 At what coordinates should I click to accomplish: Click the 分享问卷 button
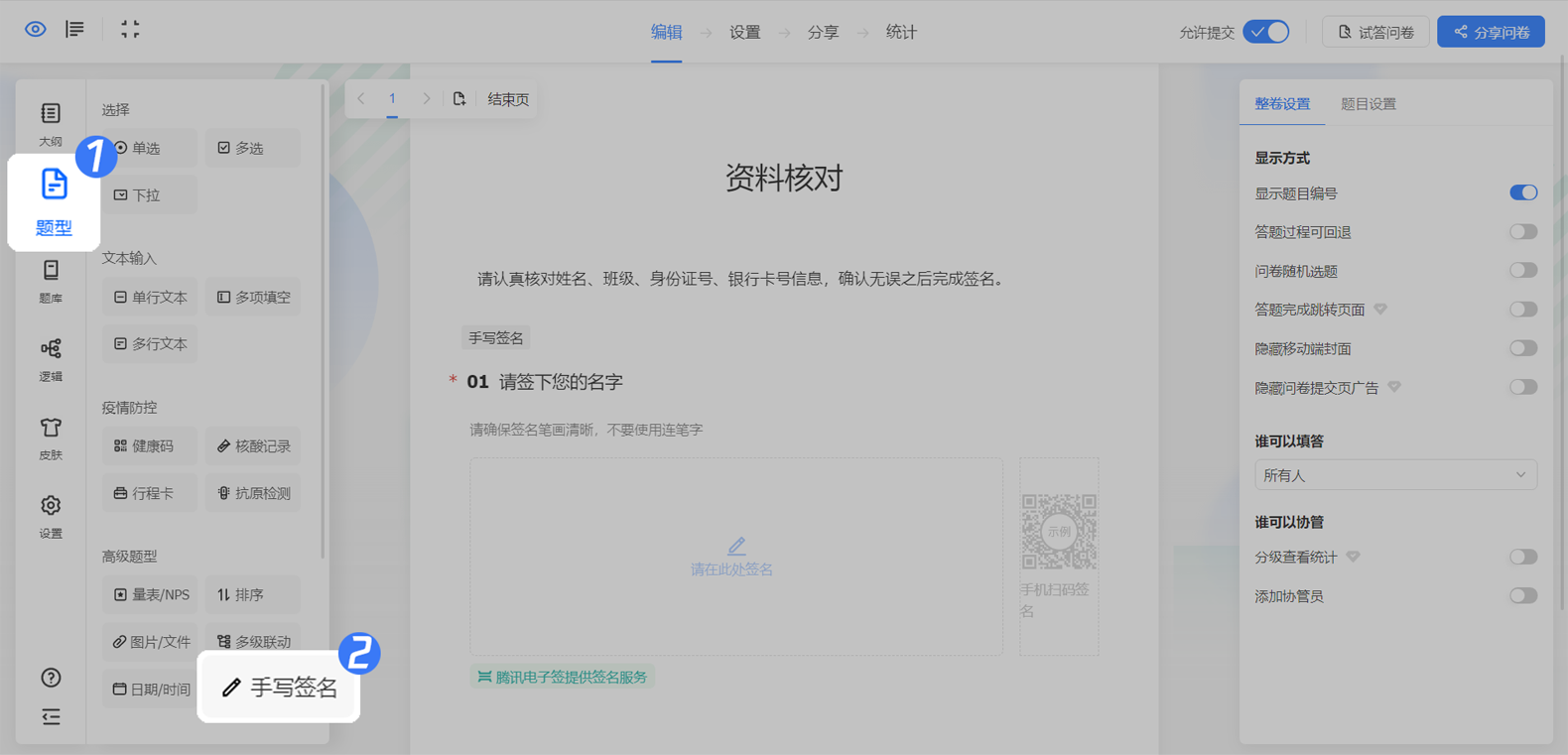pos(1491,32)
